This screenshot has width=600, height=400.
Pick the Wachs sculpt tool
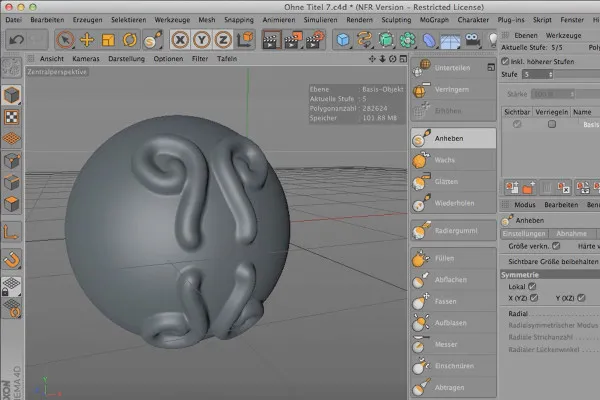coord(446,160)
